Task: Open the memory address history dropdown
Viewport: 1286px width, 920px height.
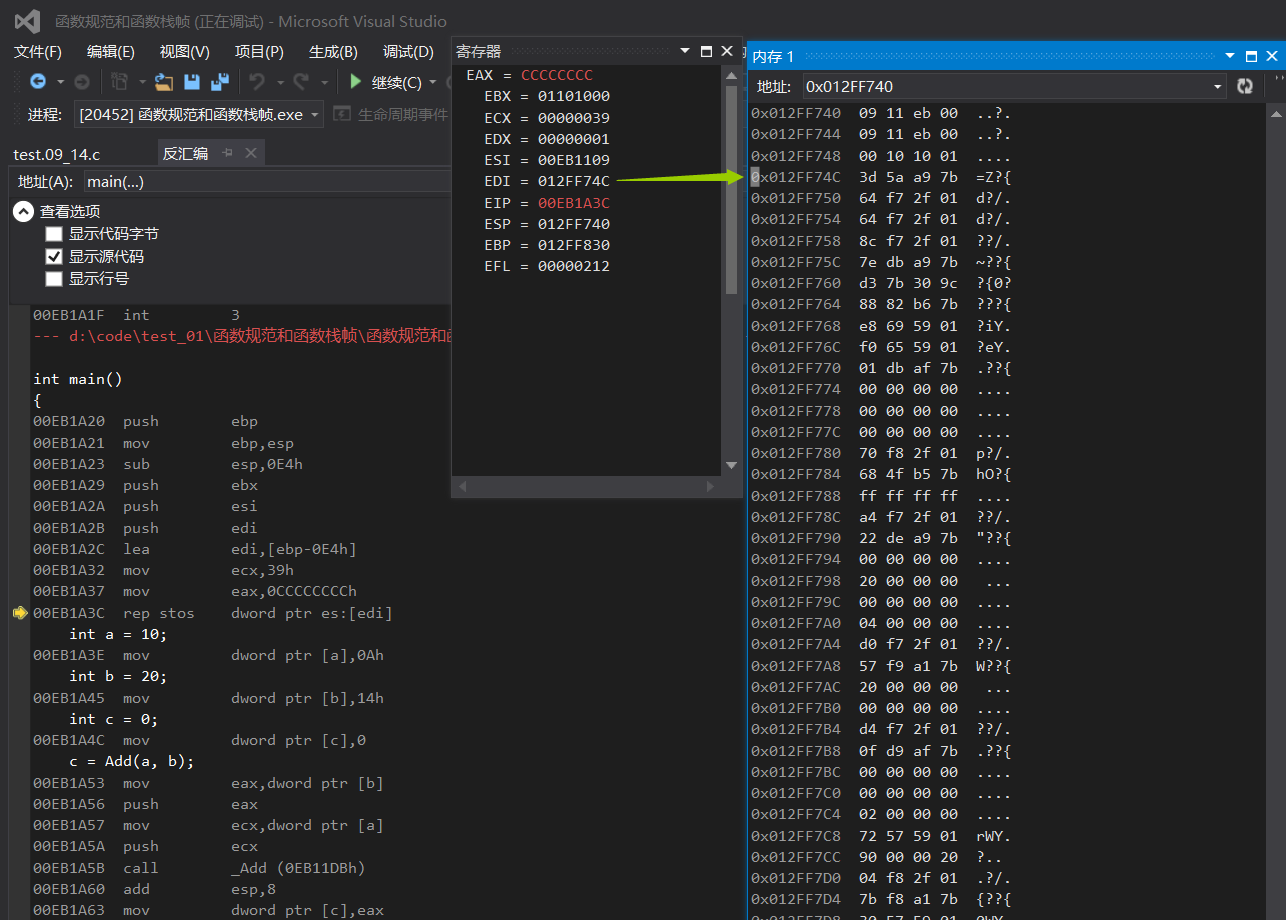Action: 1217,87
